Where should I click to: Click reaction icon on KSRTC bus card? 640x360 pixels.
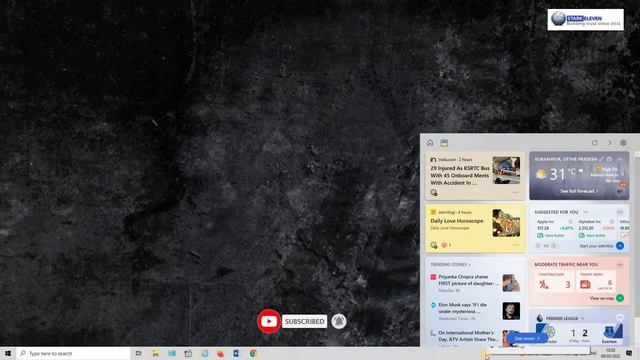pos(433,193)
